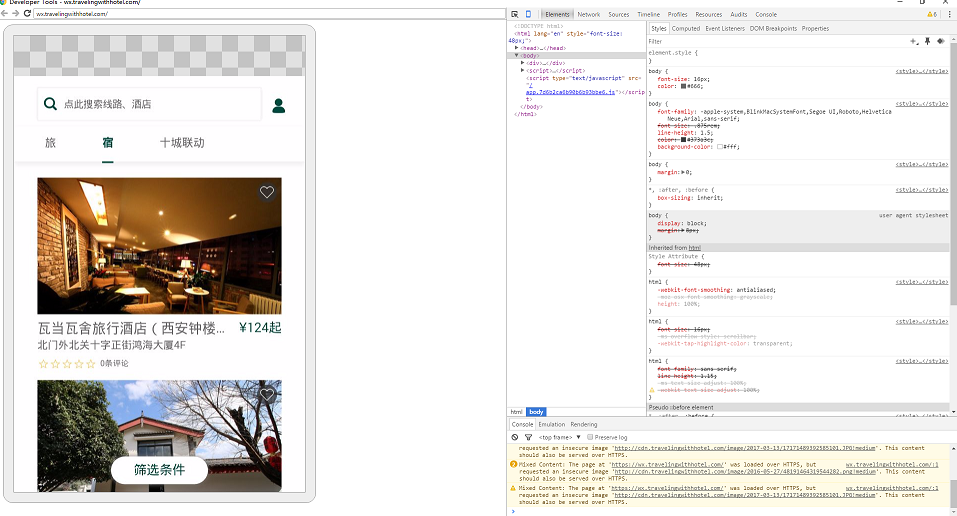Open the DevTools three-dot menu
This screenshot has width=957, height=516.
point(948,15)
